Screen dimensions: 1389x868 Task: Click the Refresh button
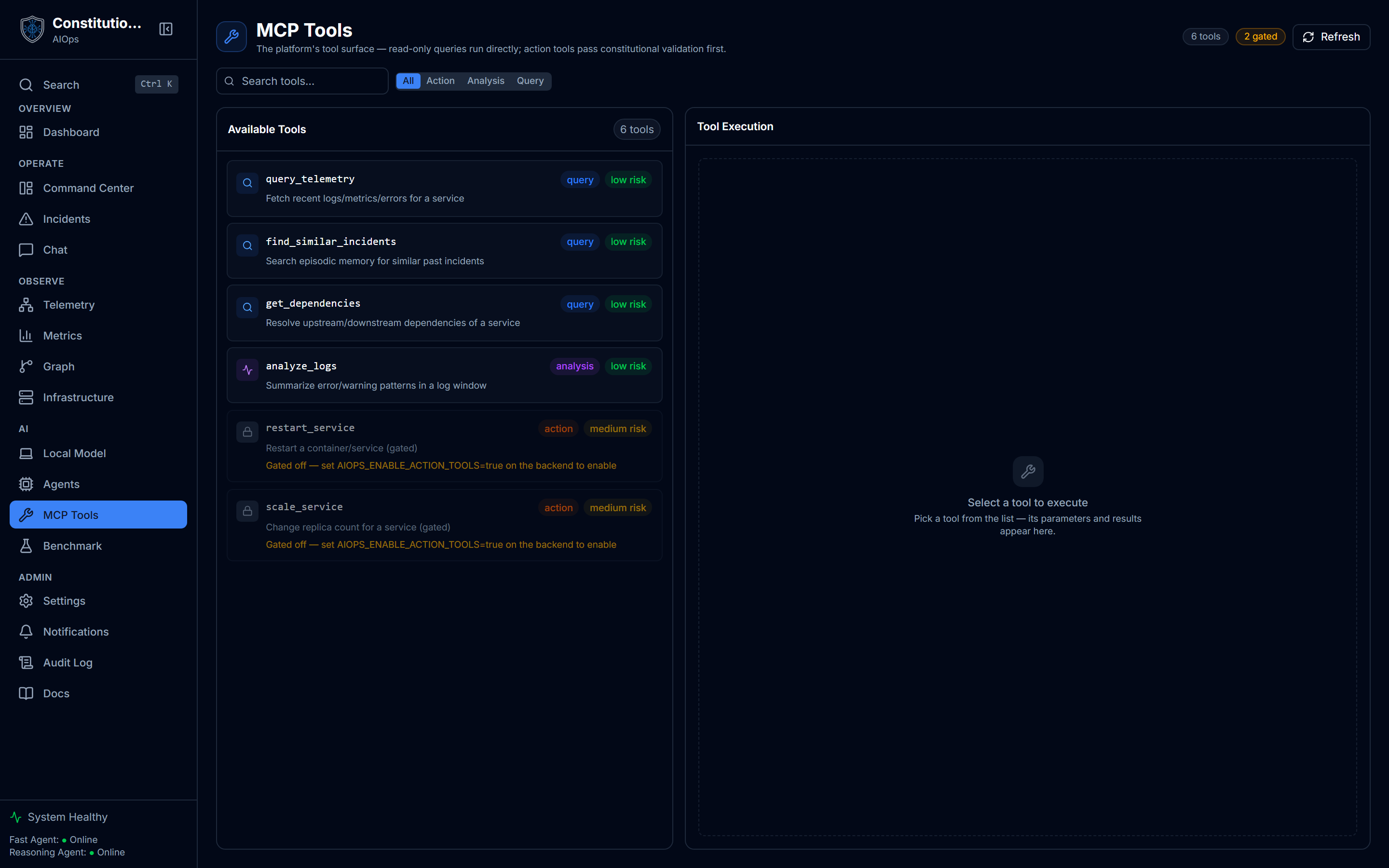(1331, 37)
